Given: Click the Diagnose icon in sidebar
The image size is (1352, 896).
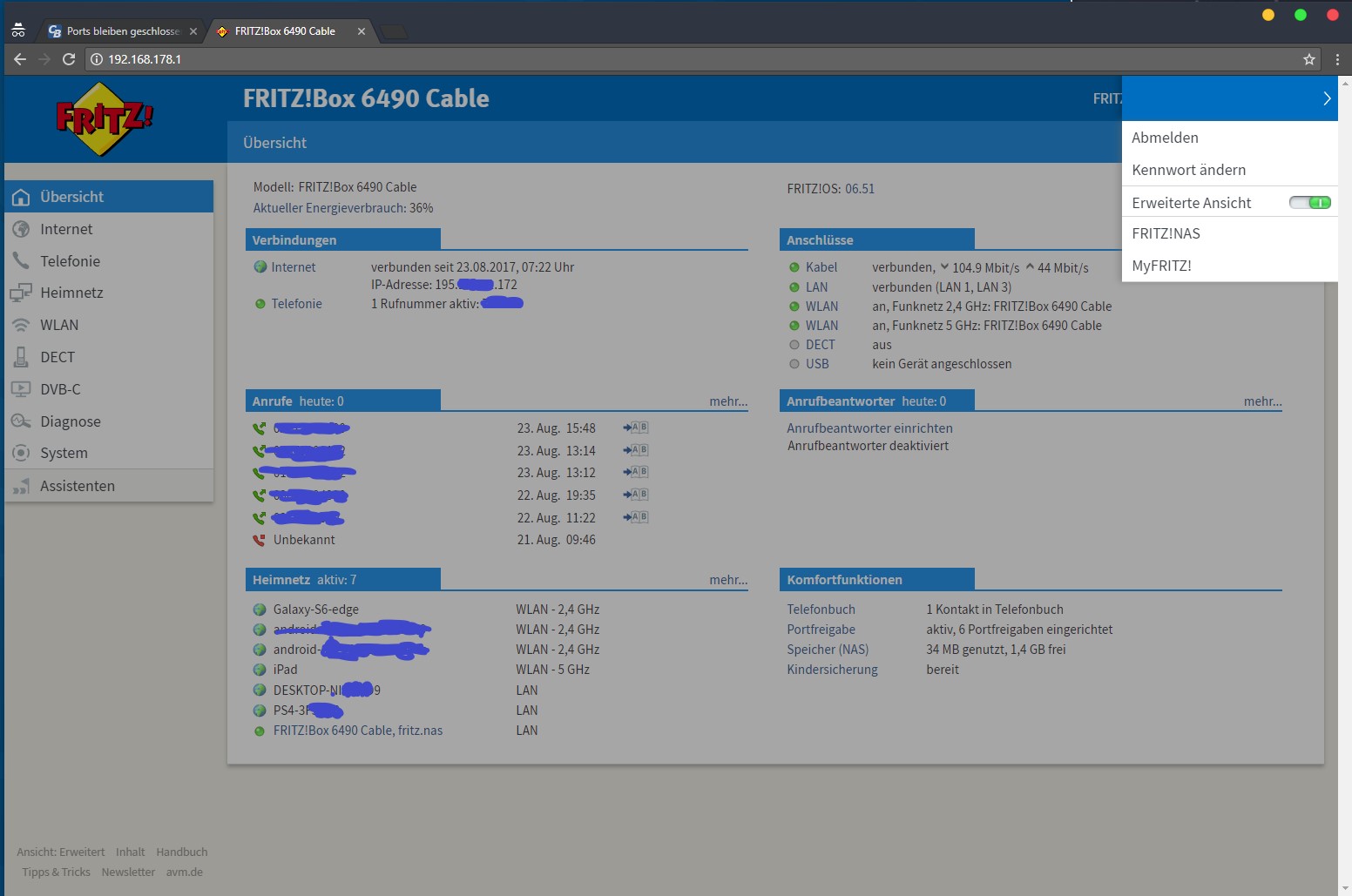Looking at the screenshot, I should point(21,421).
